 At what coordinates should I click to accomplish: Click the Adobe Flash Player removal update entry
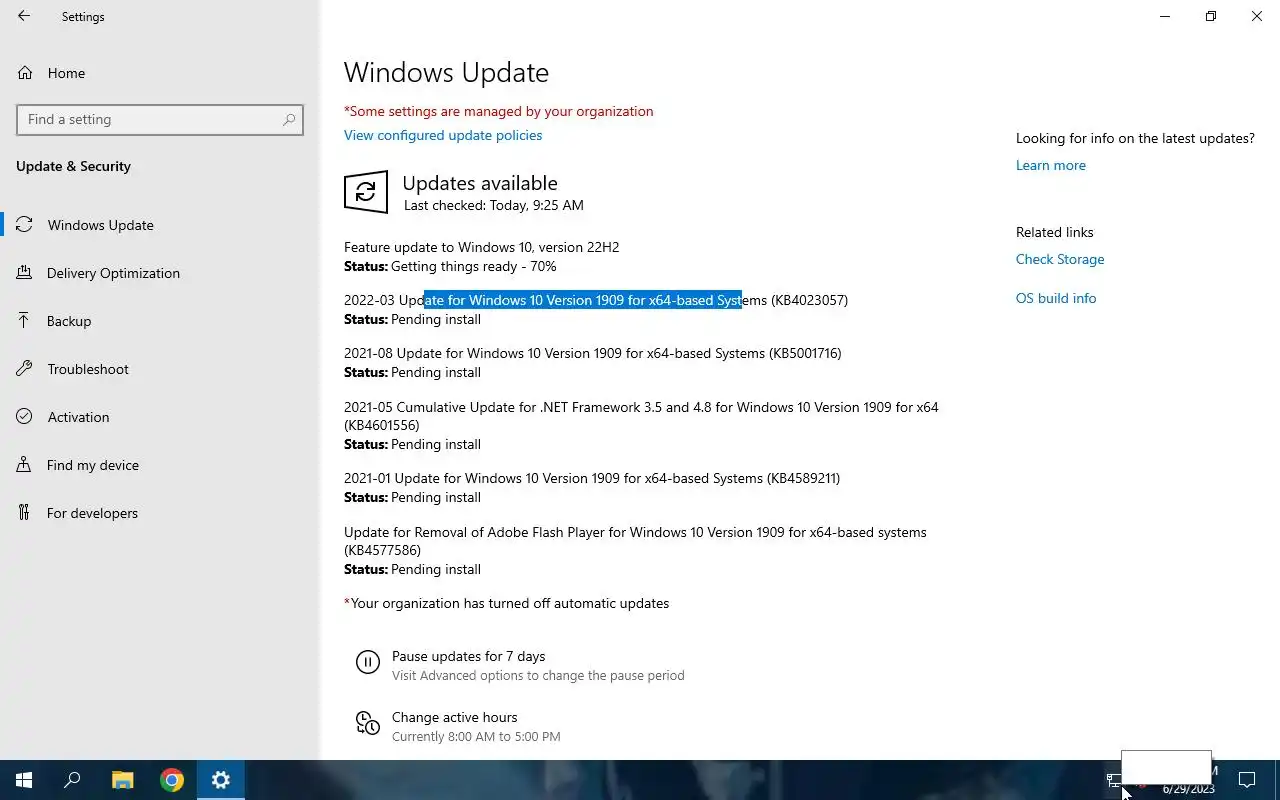click(x=635, y=541)
